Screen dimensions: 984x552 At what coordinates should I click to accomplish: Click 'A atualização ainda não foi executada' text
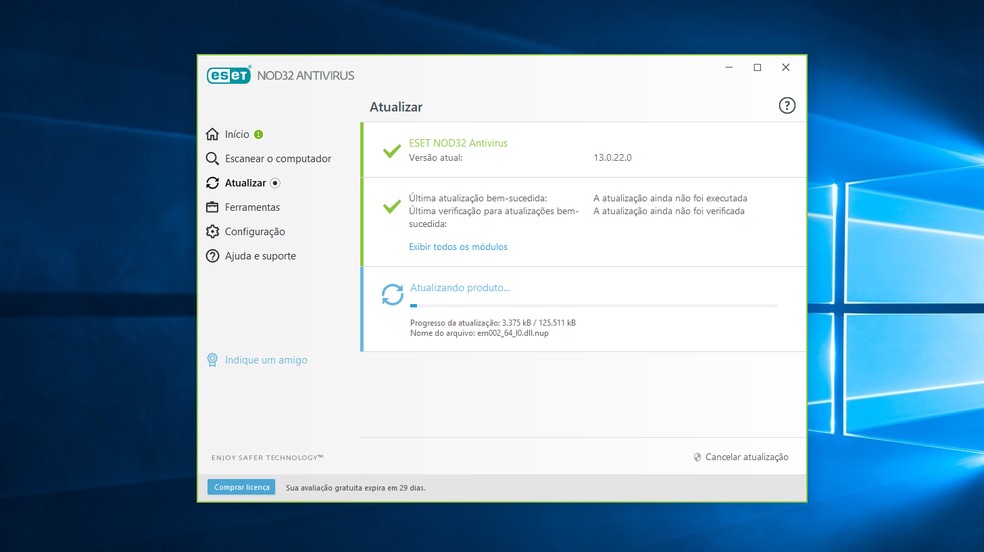pyautogui.click(x=670, y=198)
